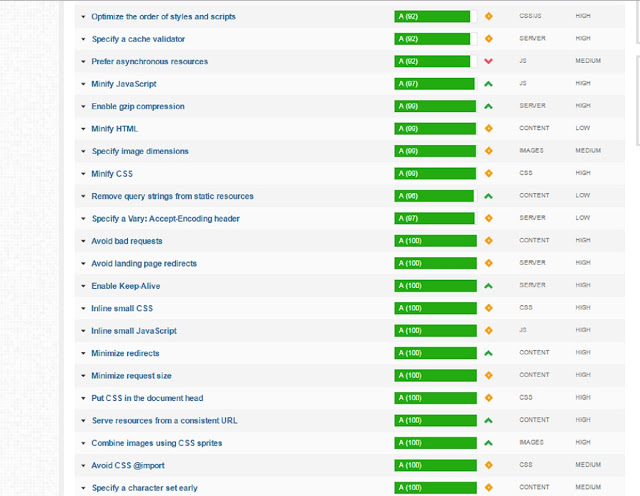Open the Inline small JavaScript link
640x496 pixels.
pyautogui.click(x=134, y=331)
